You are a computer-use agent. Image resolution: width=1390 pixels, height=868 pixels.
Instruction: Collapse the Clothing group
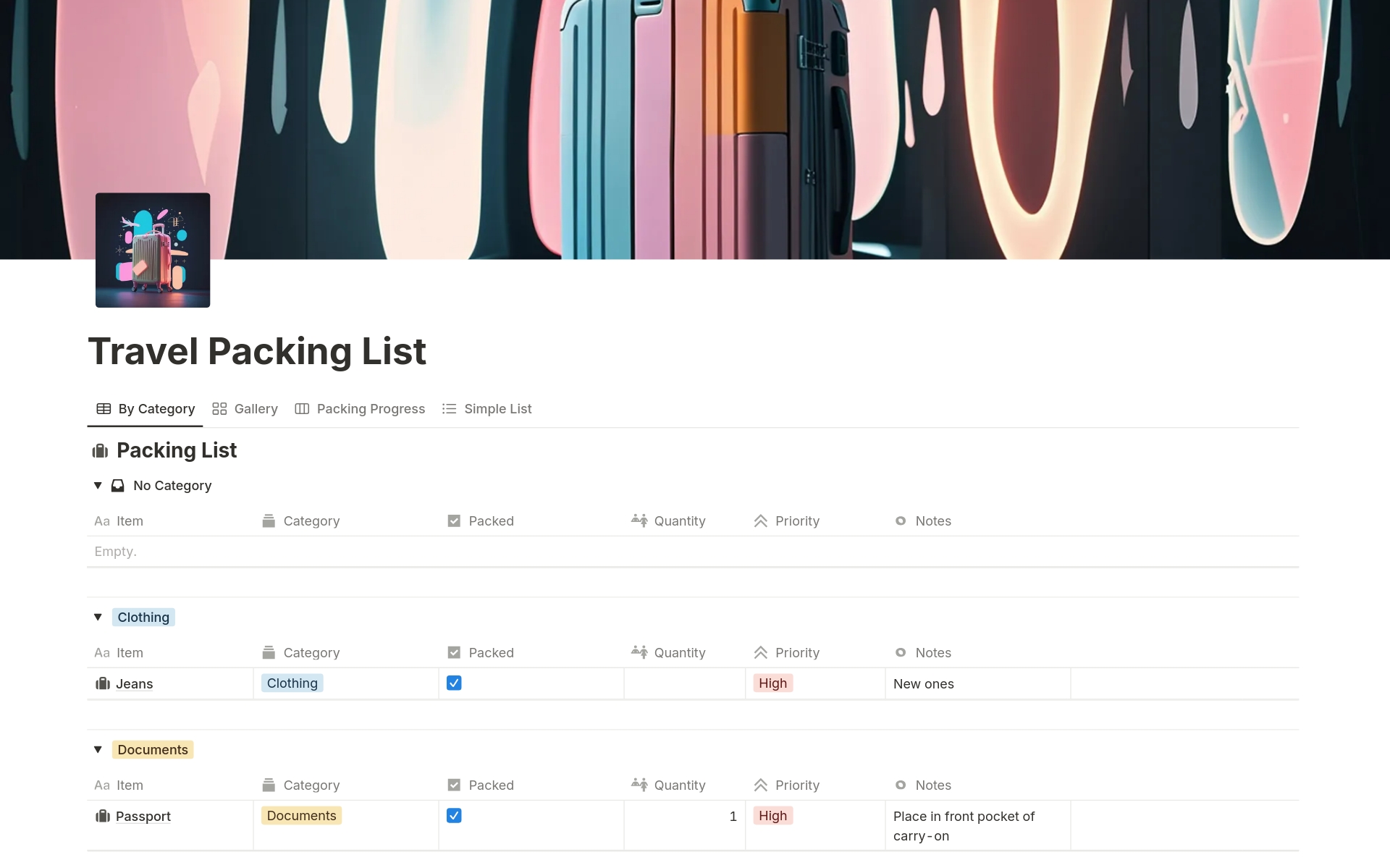point(98,618)
